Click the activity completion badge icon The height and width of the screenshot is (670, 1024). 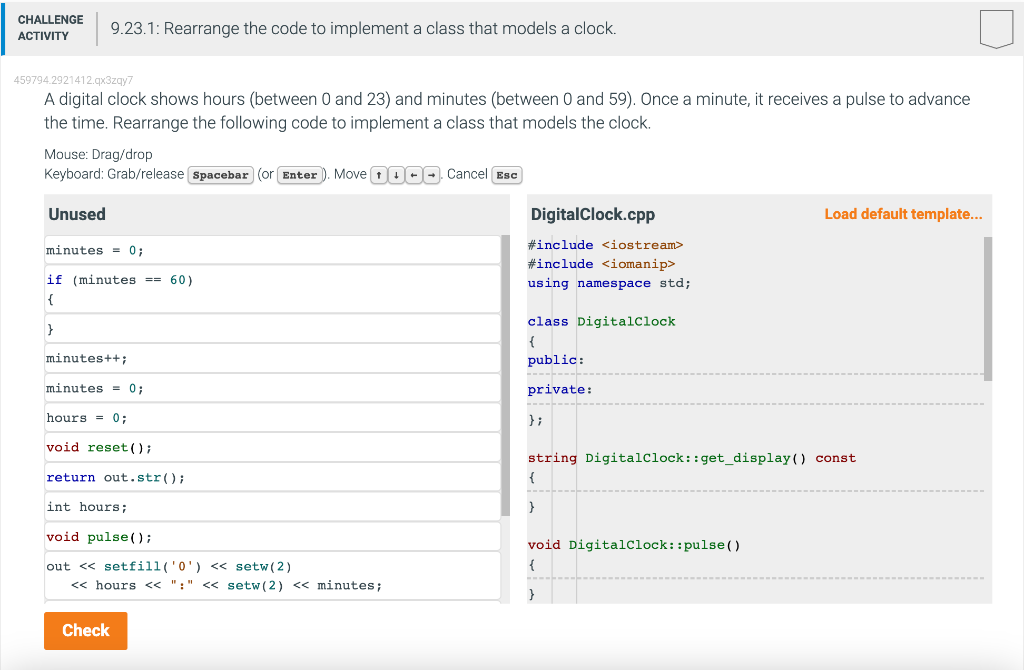[996, 29]
